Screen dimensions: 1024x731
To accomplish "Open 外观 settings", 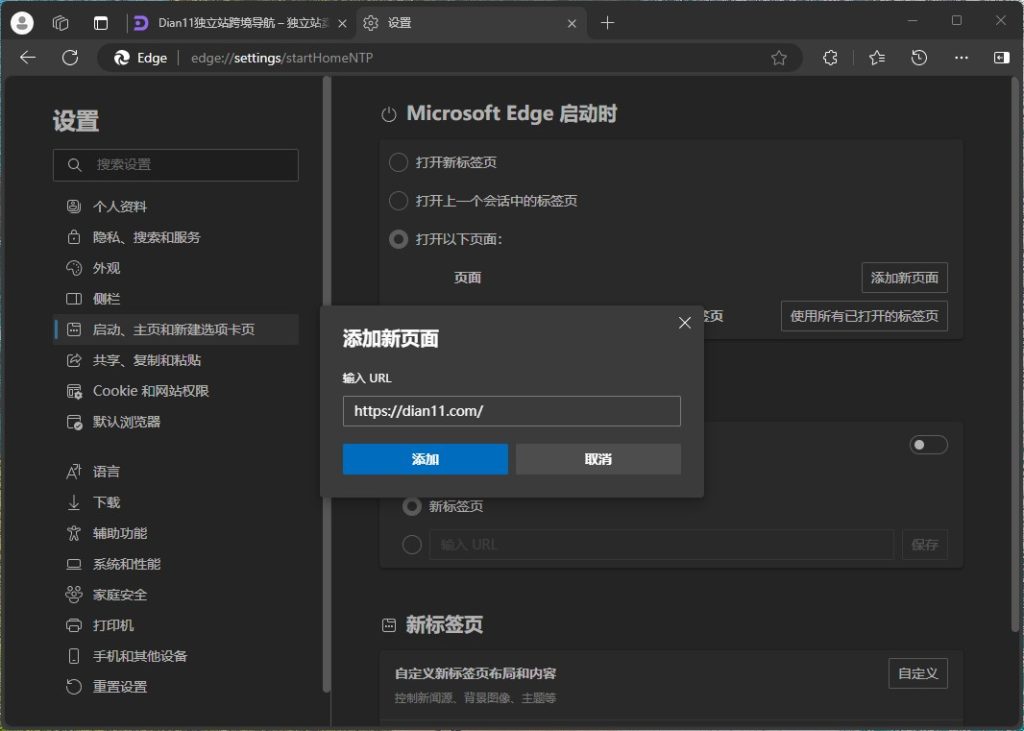I will 176,268.
